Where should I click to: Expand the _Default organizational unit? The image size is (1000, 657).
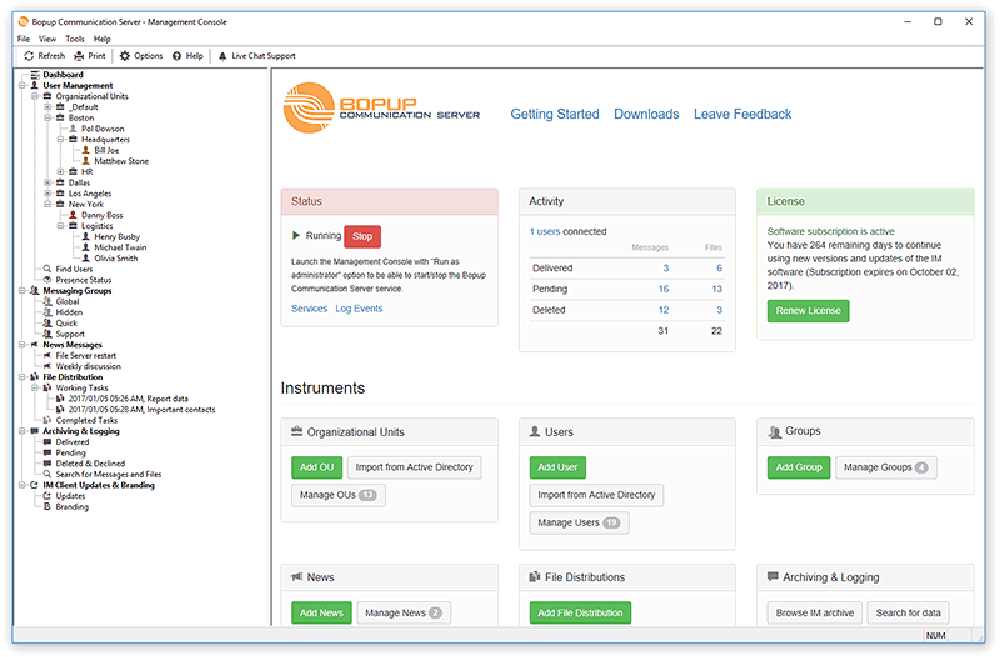(48, 107)
